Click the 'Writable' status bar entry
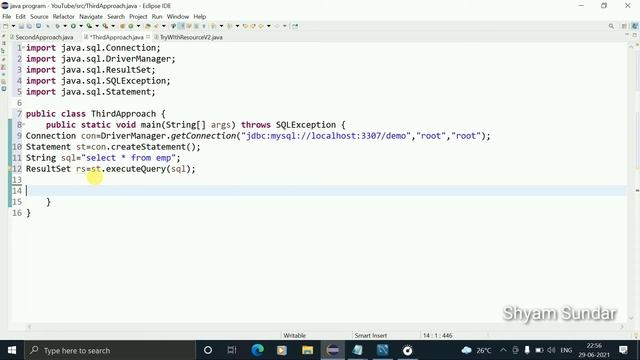The height and width of the screenshot is (360, 640). (x=294, y=336)
